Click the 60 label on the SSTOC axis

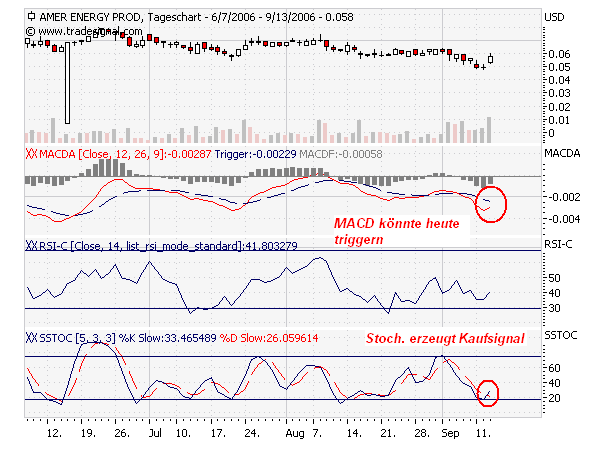click(x=554, y=368)
